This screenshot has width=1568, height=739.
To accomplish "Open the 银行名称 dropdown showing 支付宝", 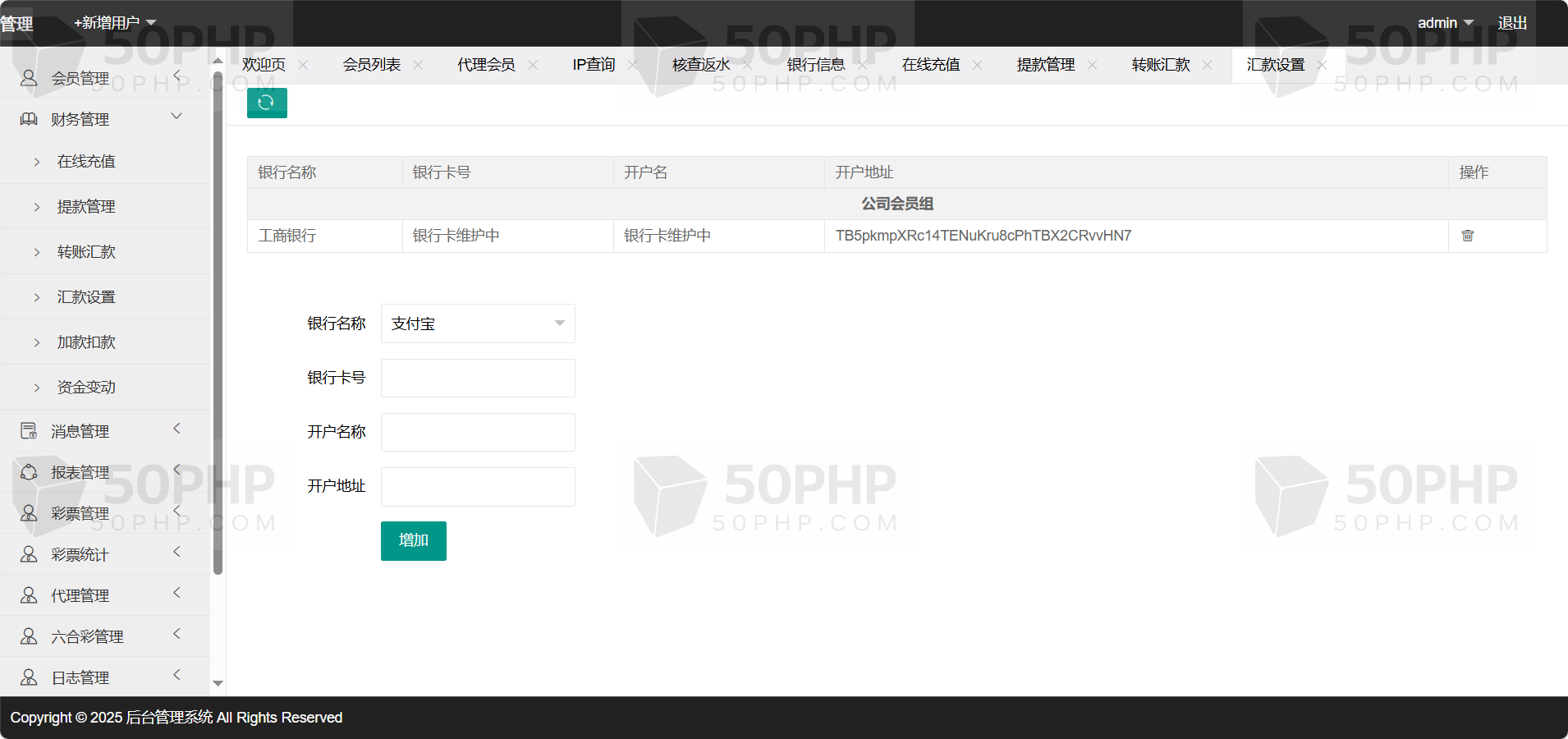I will click(478, 324).
